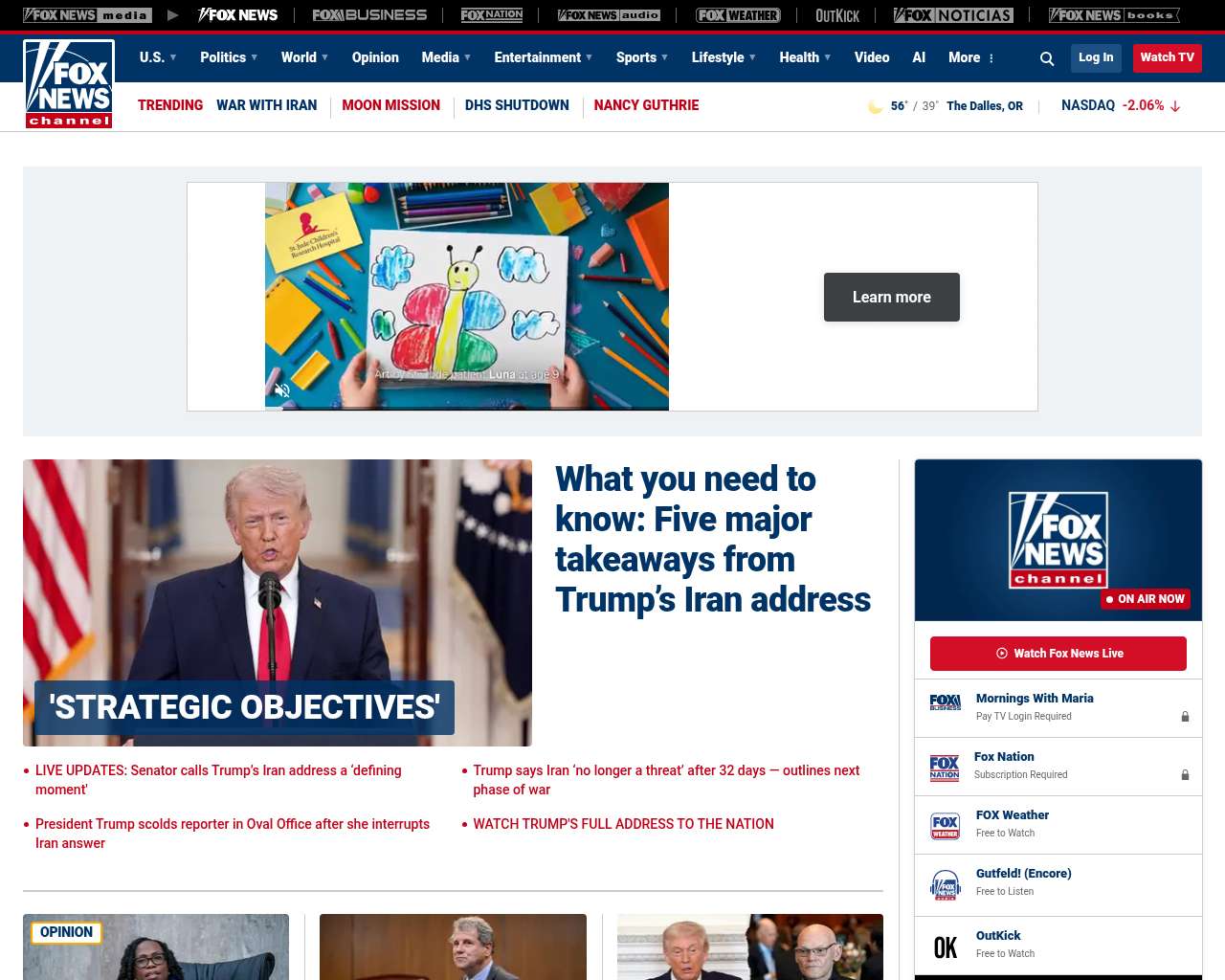This screenshot has width=1225, height=980.
Task: Click Fox Weather icon in sidebar list
Action: coord(946,826)
